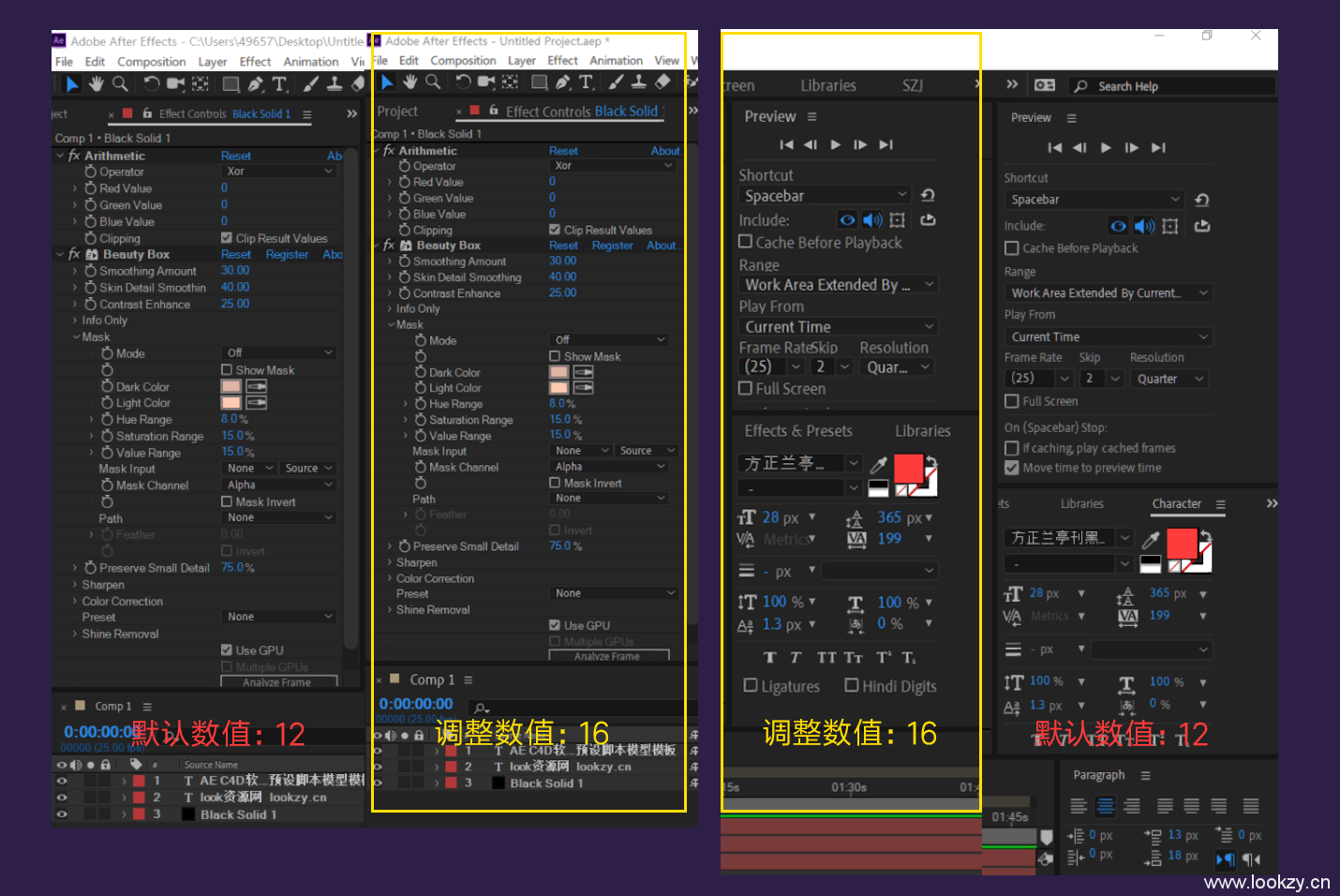Click the Faux Bold text style icon
1340x896 pixels.
coord(769,658)
